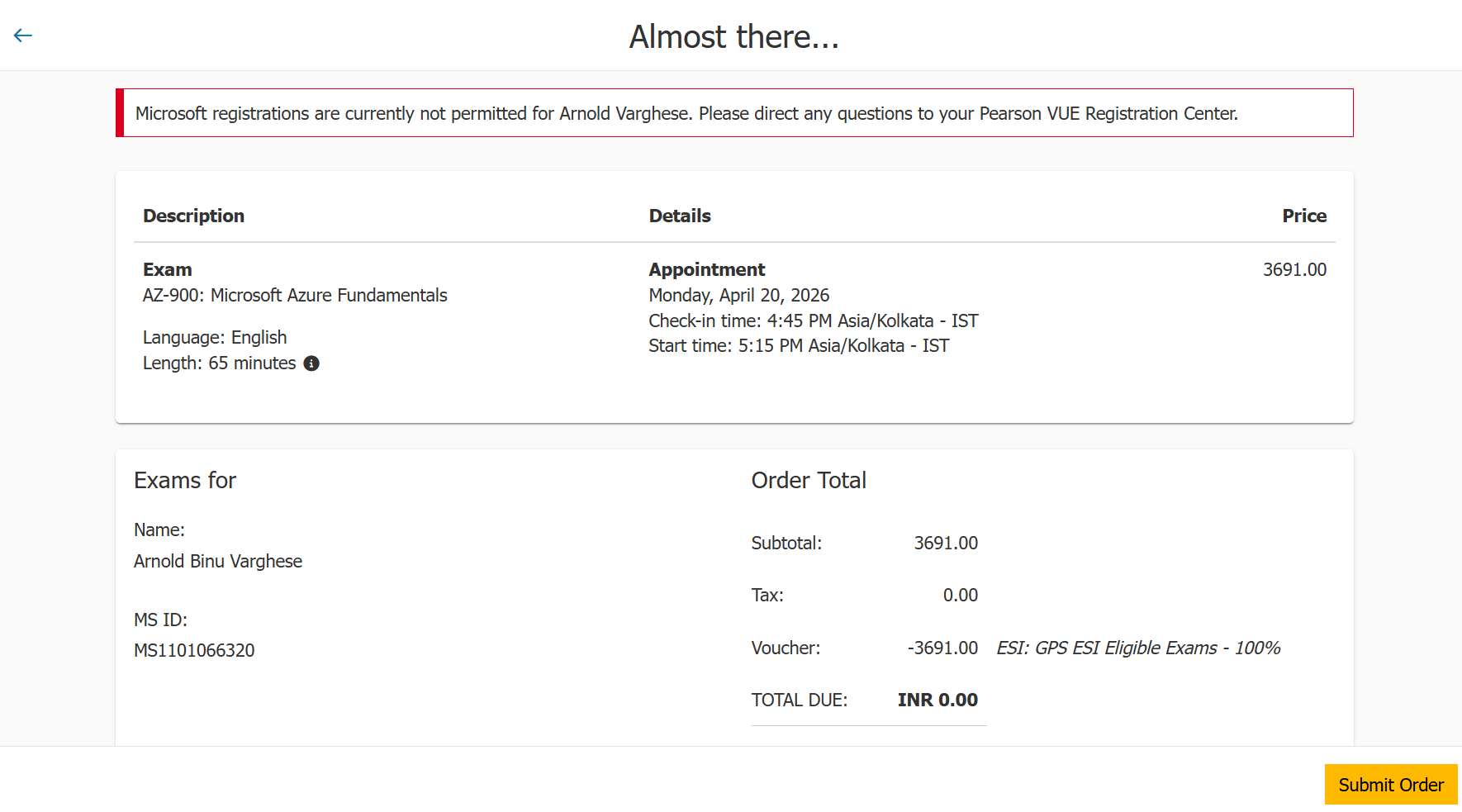Select the exam price 3691.00 in the table
Viewport: 1462px width, 812px height.
pyautogui.click(x=1294, y=269)
